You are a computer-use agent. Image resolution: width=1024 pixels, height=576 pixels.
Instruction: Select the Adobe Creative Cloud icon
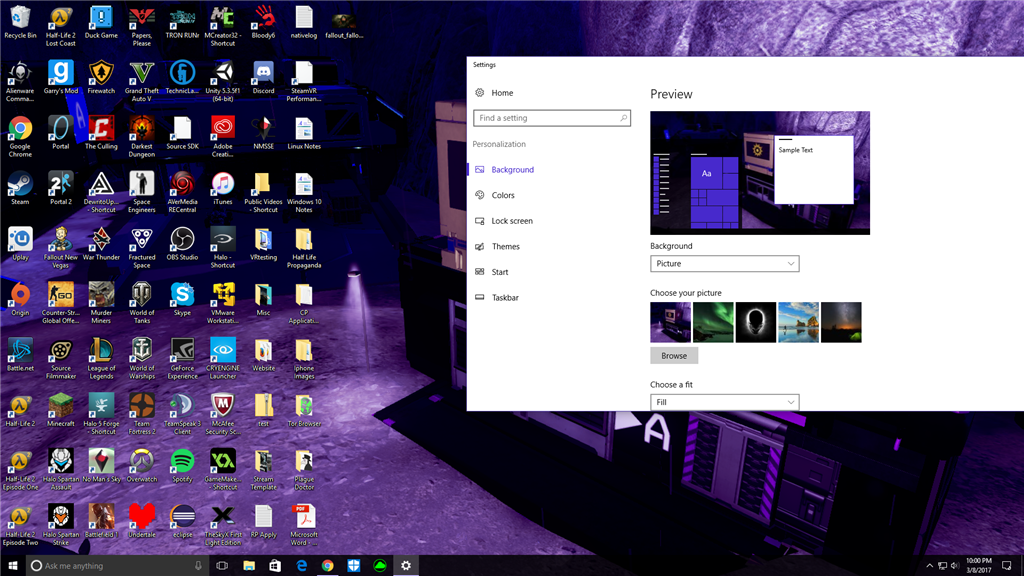(223, 137)
